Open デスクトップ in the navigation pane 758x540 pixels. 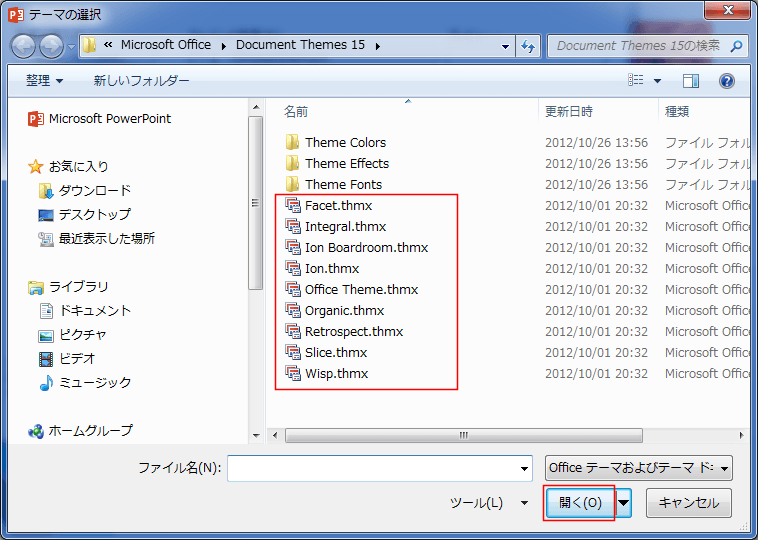85,215
